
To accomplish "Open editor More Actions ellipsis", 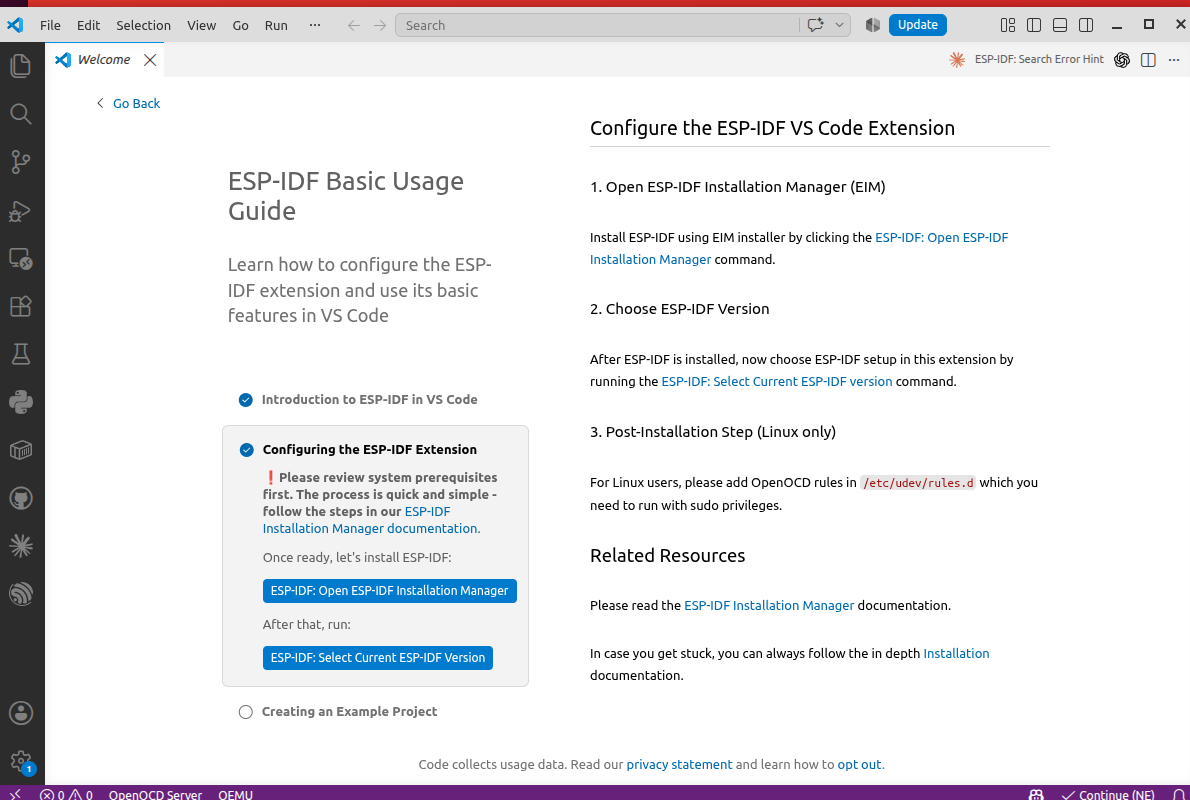I will pyautogui.click(x=1174, y=59).
